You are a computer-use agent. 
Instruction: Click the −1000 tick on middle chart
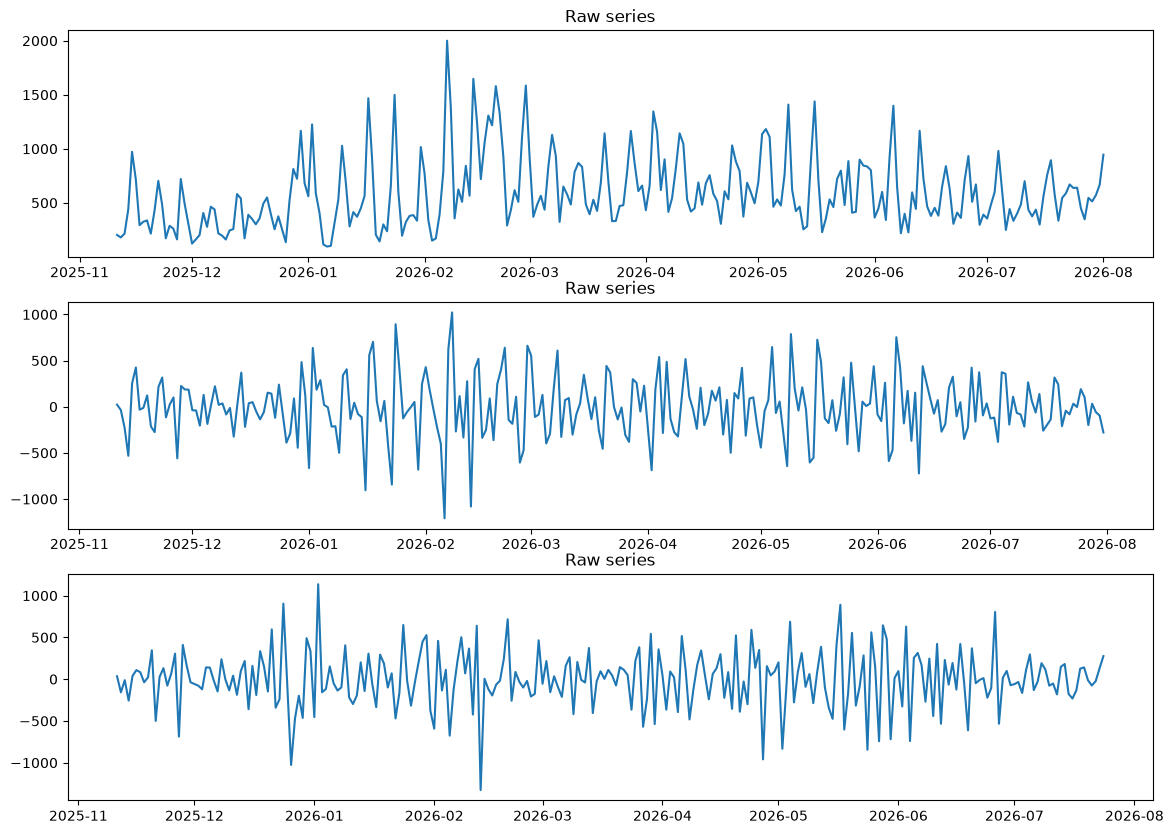34,500
